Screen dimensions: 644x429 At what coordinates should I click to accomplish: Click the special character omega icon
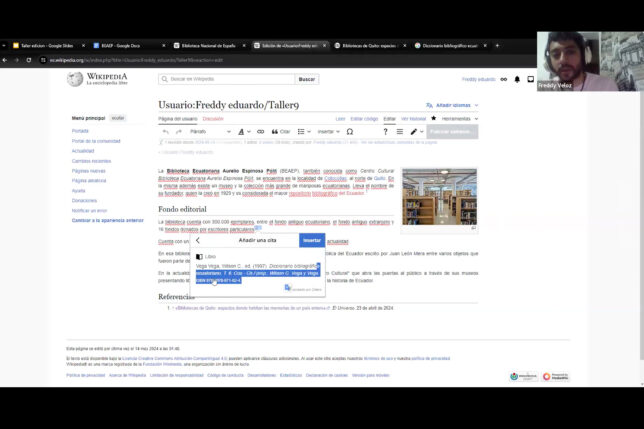click(350, 131)
